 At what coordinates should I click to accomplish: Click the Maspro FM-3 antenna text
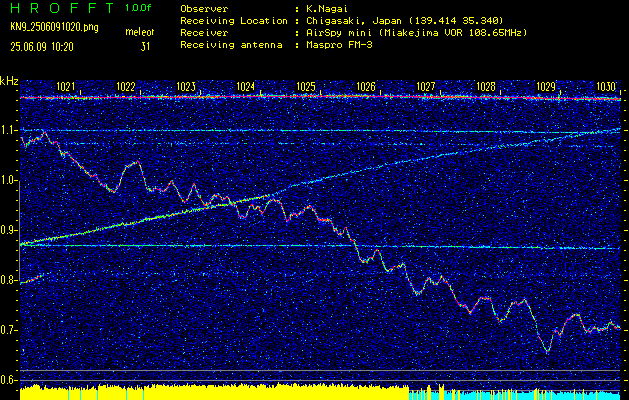click(338, 45)
